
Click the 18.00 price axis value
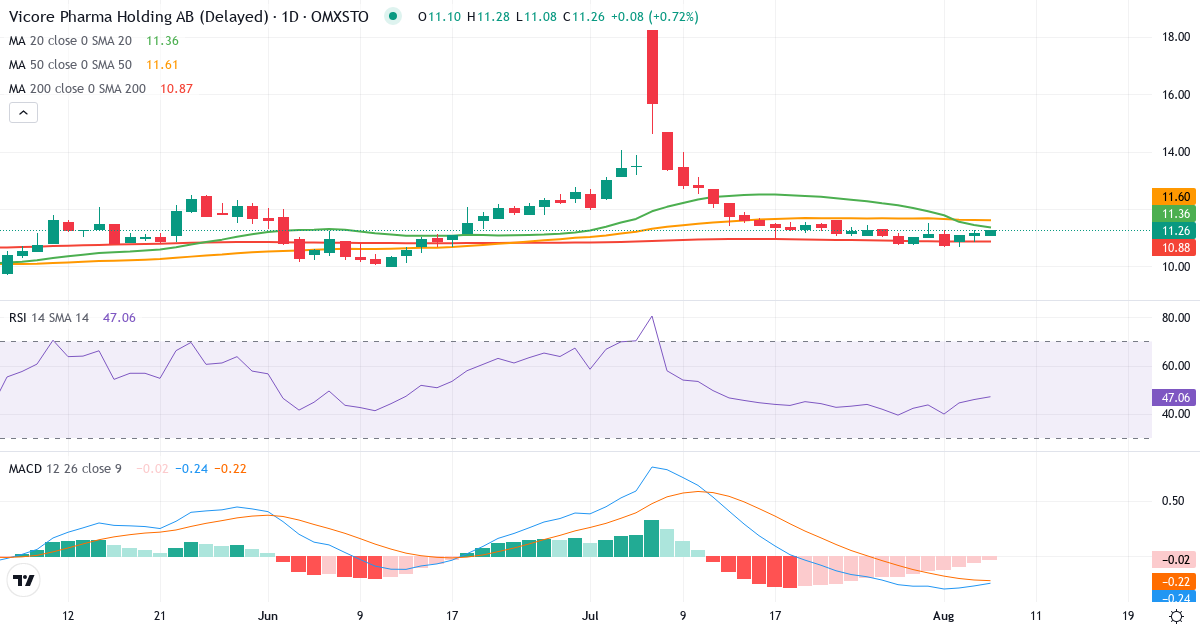click(x=1174, y=38)
